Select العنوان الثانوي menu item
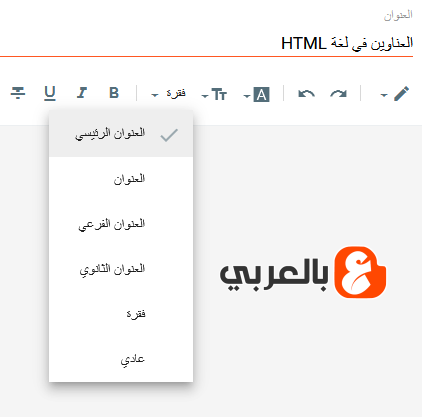Viewport: 422px width, 417px height. click(x=121, y=269)
